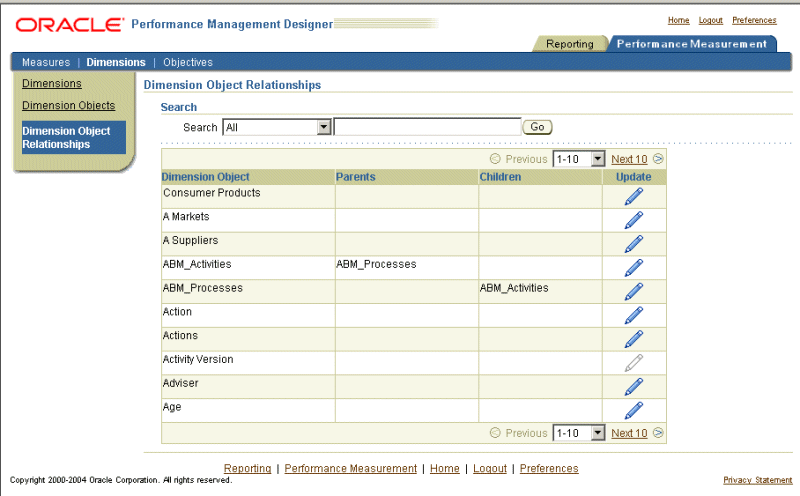The height and width of the screenshot is (496, 800).
Task: Open Dimension Objects in side navigation
Action: coord(68,105)
